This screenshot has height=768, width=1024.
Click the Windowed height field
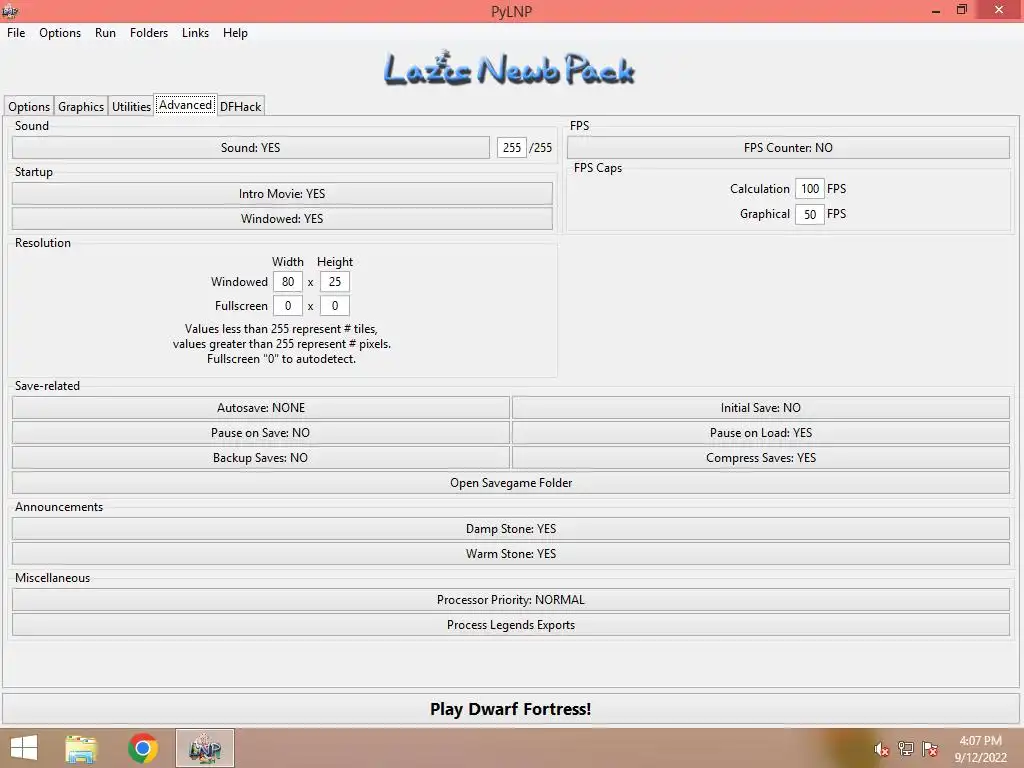[x=335, y=282]
